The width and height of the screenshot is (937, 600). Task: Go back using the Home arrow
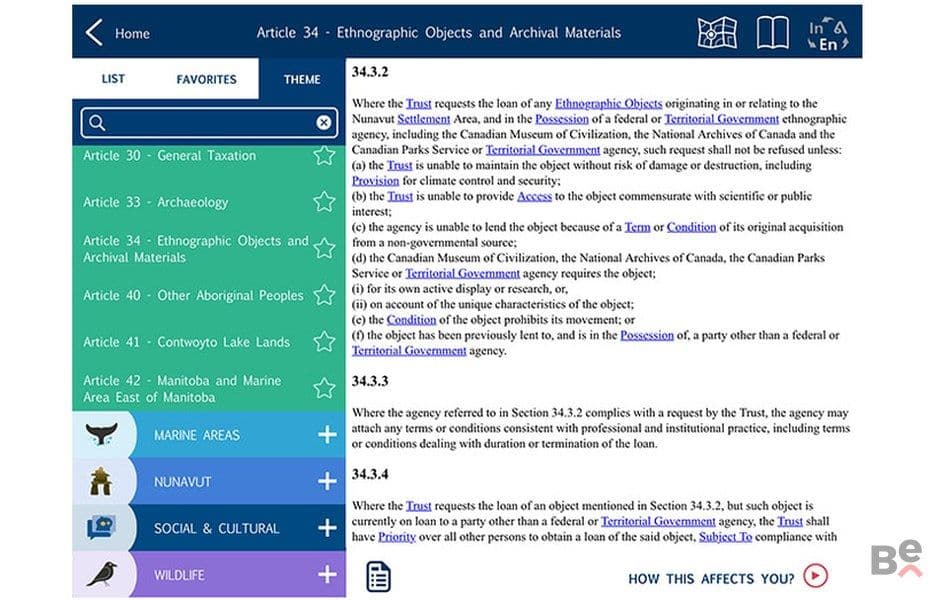[x=94, y=32]
